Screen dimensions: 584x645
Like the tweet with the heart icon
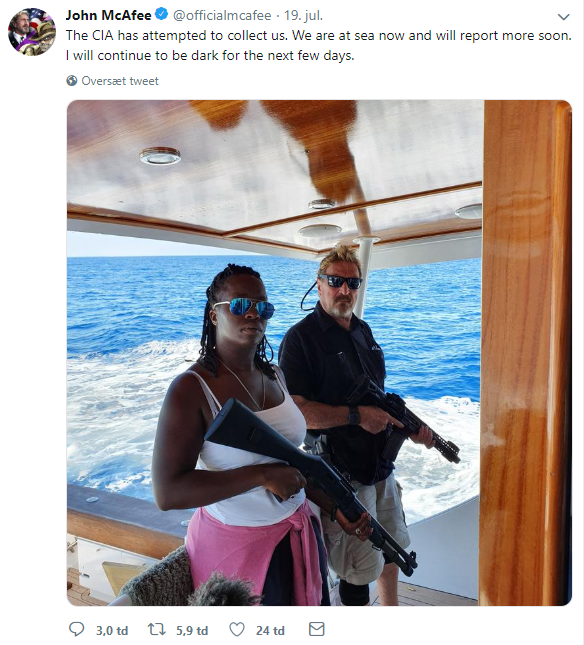(x=236, y=629)
